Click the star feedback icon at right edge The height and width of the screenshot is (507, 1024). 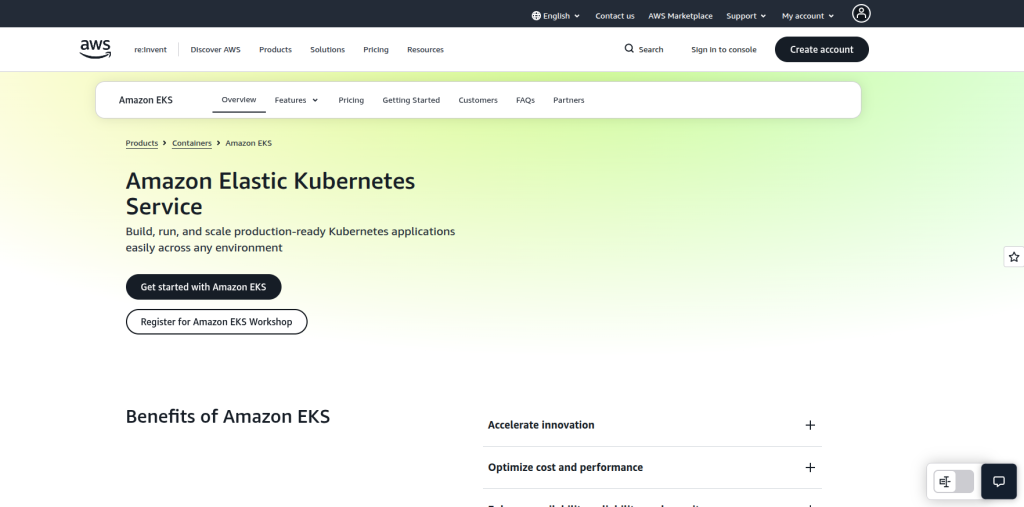click(x=1014, y=257)
